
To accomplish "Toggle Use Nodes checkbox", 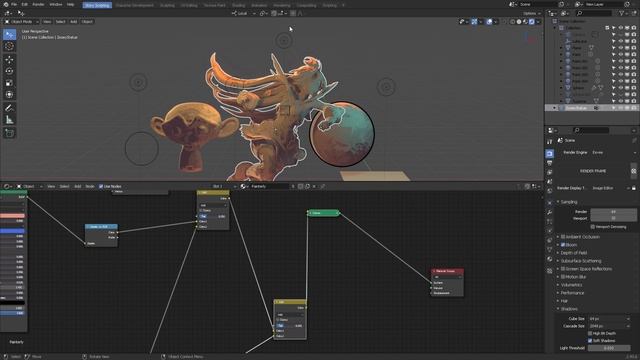I will (101, 186).
